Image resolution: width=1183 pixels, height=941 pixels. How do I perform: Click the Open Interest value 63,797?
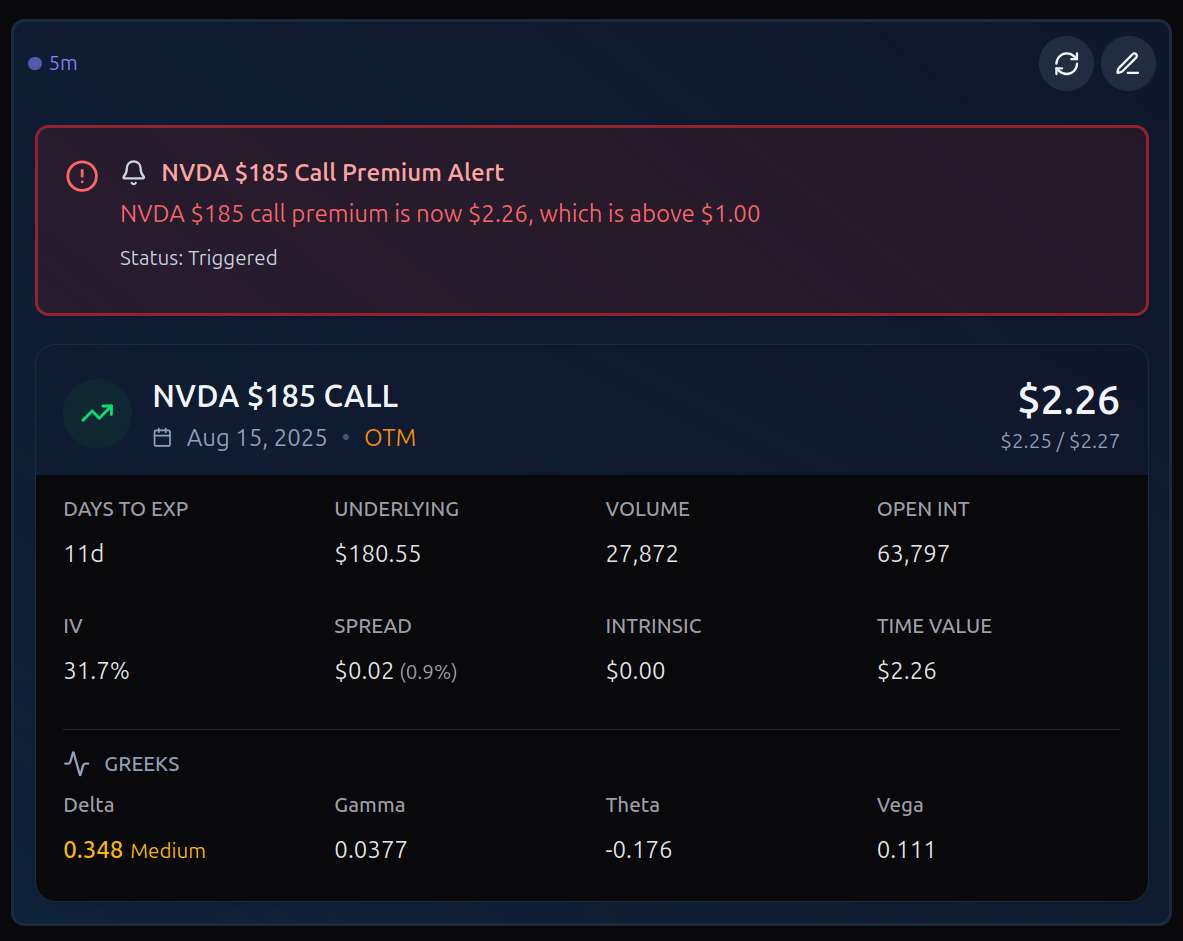click(x=913, y=554)
